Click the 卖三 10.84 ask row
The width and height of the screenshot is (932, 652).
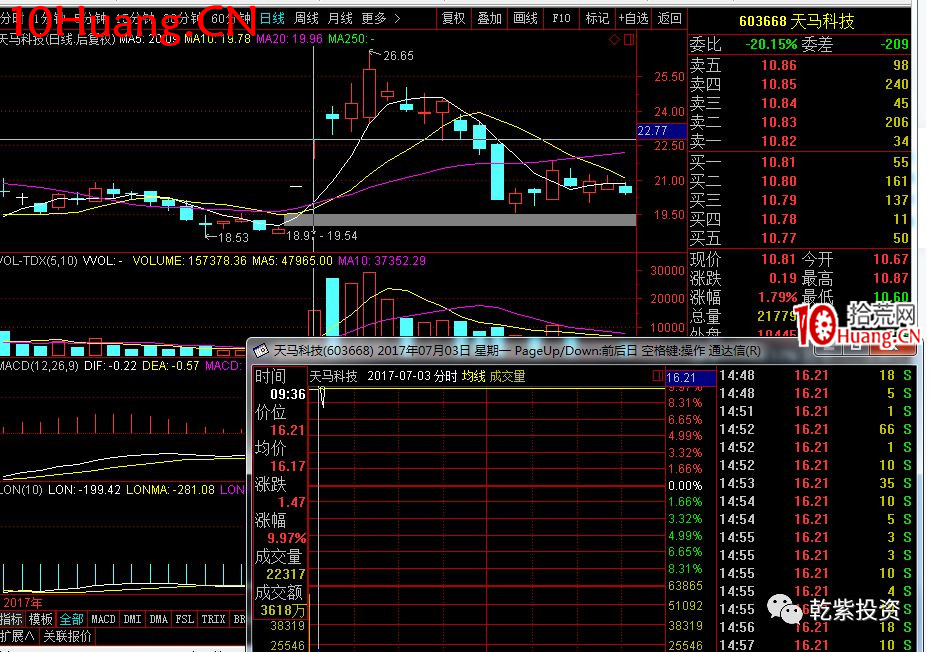pyautogui.click(x=799, y=103)
